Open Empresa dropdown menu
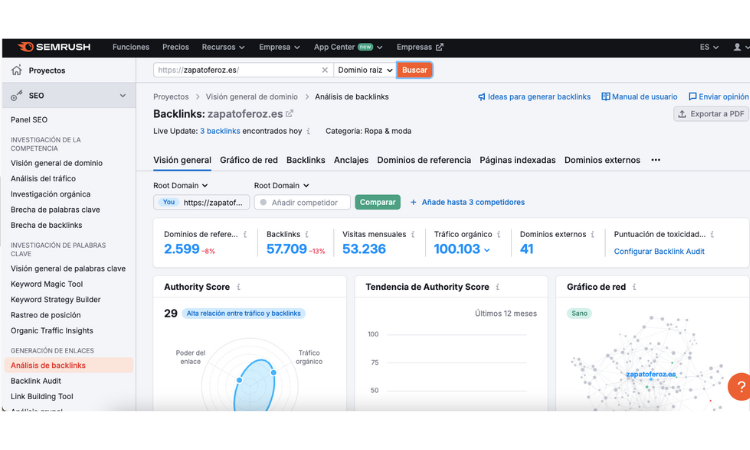 279,47
